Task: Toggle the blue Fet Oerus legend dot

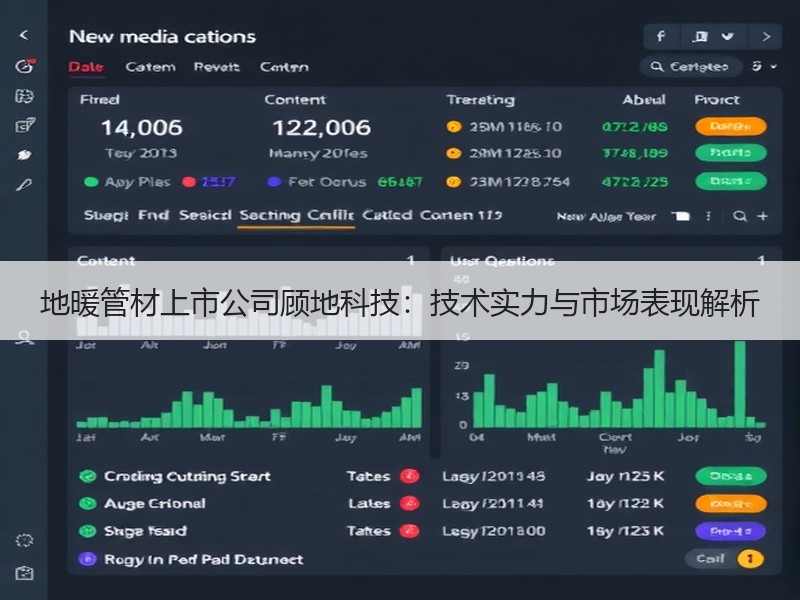Action: coord(274,182)
